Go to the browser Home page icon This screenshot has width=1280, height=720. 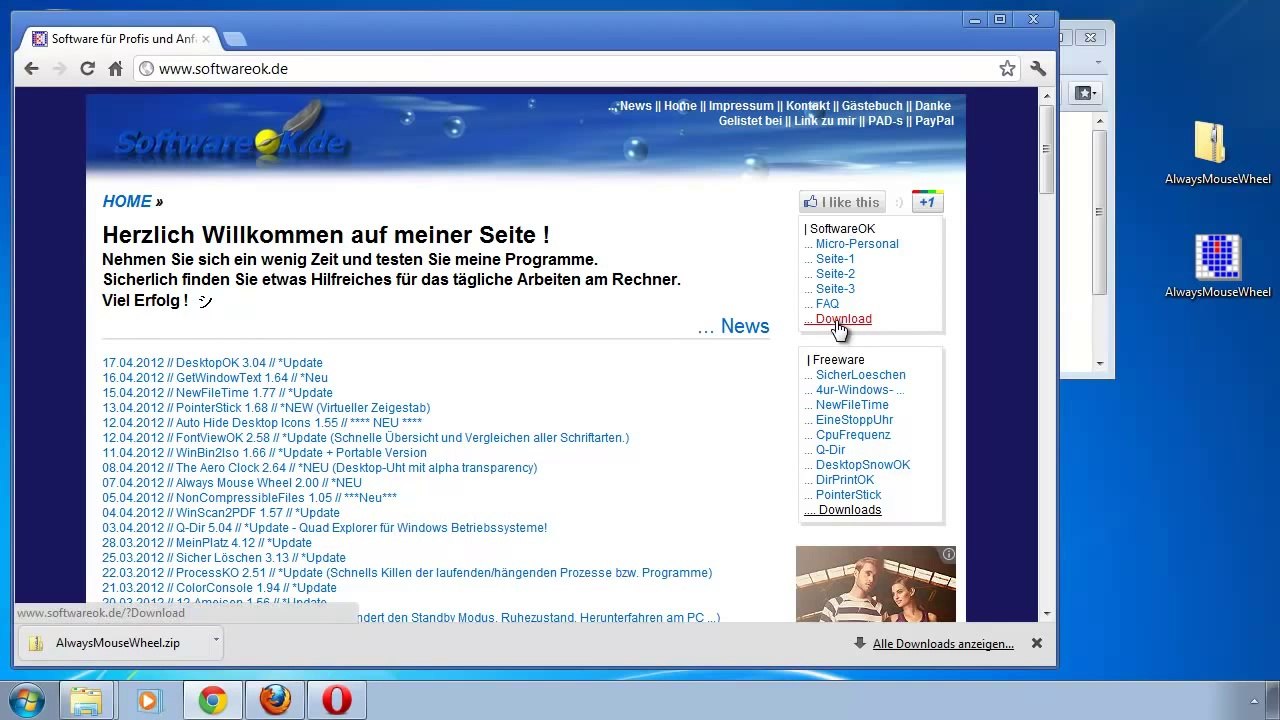point(115,69)
